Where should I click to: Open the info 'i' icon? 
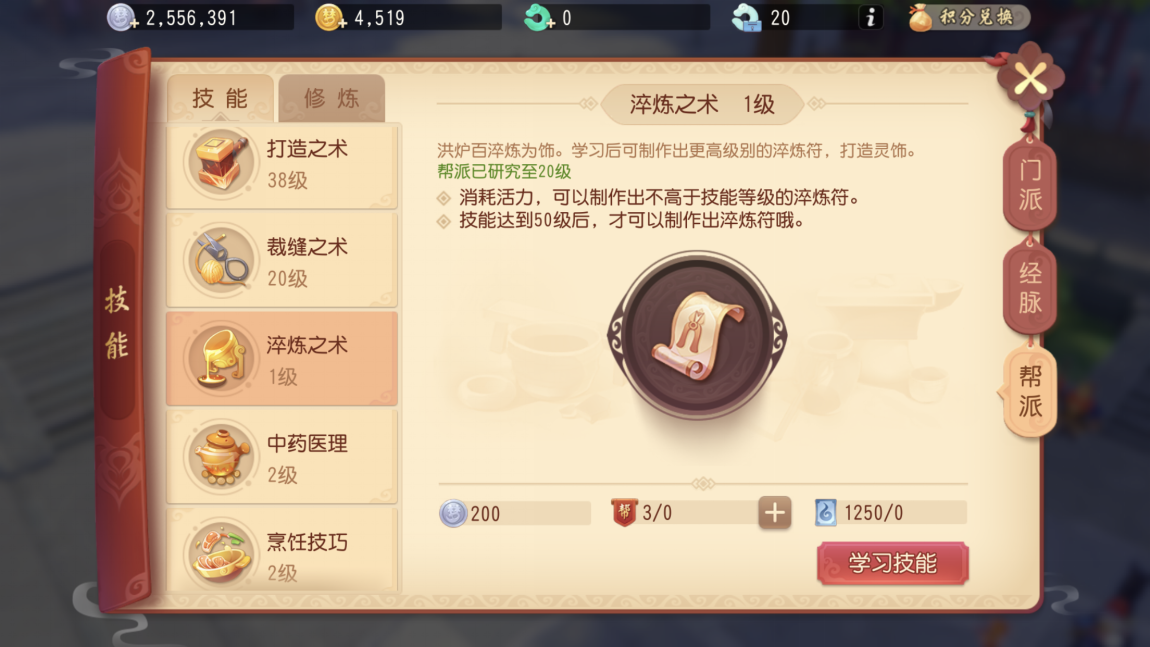click(x=871, y=17)
